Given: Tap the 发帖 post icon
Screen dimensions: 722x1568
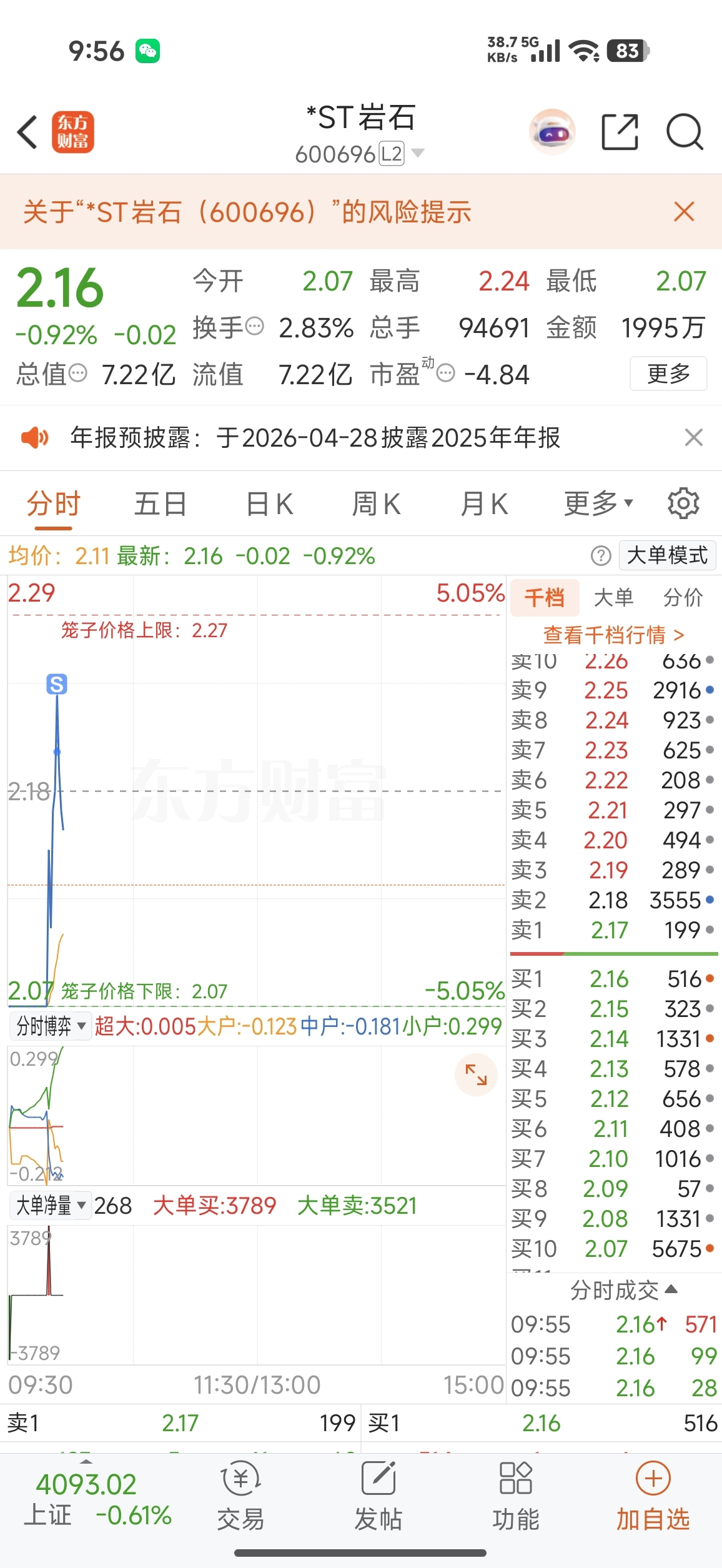Looking at the screenshot, I should point(378,1495).
